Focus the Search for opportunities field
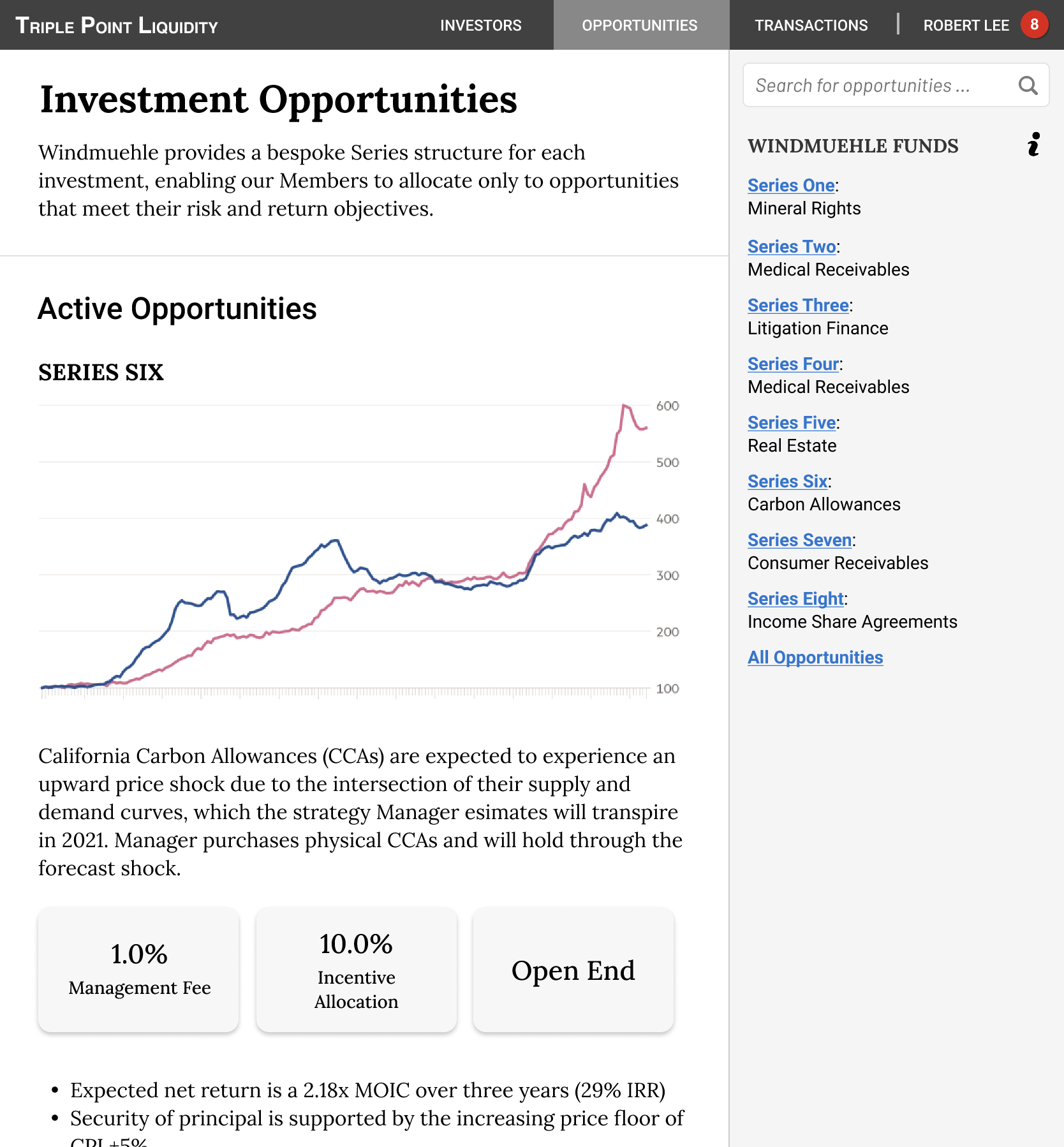This screenshot has width=1064, height=1147. point(880,85)
